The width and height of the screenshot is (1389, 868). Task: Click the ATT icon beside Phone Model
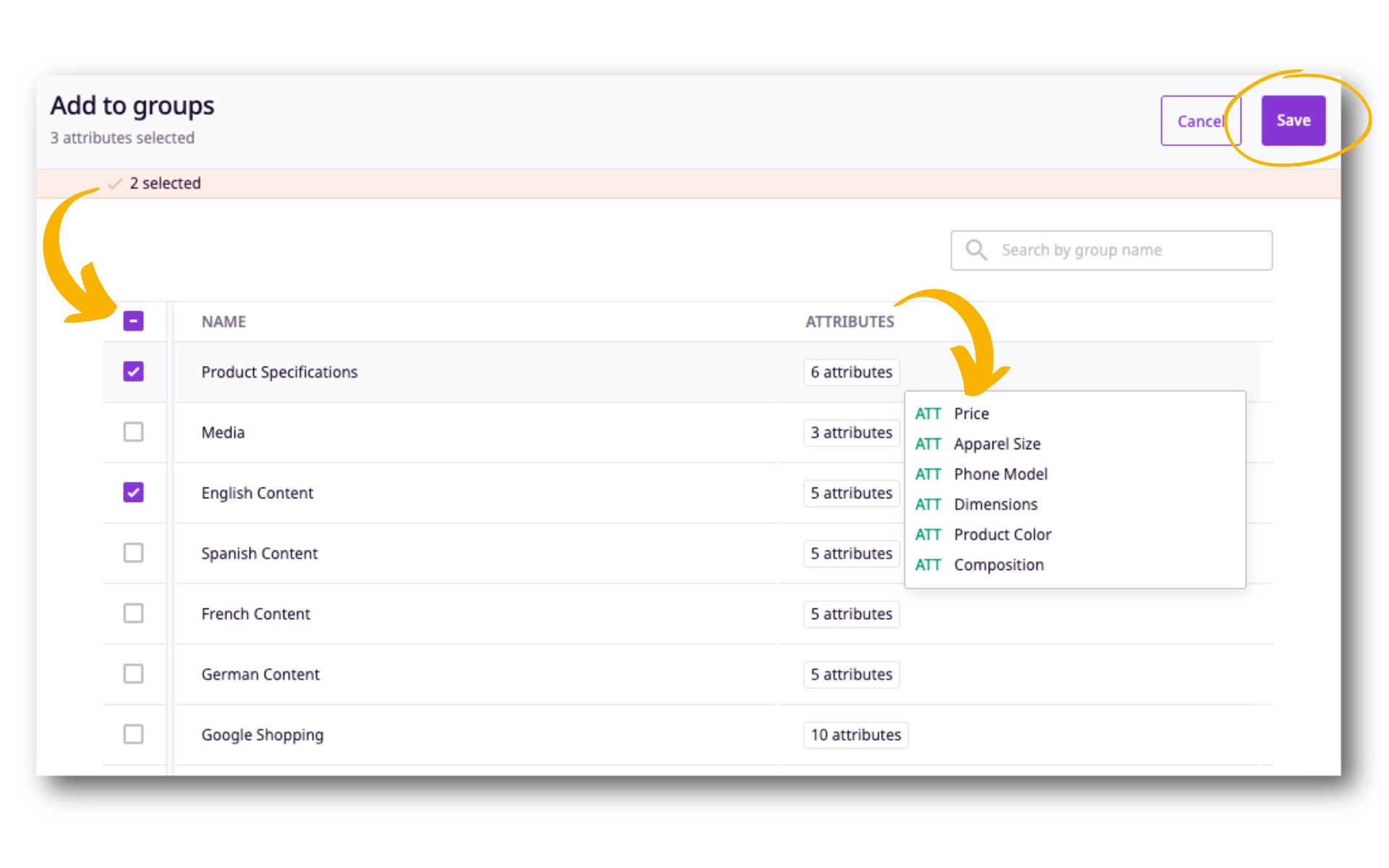(x=927, y=475)
